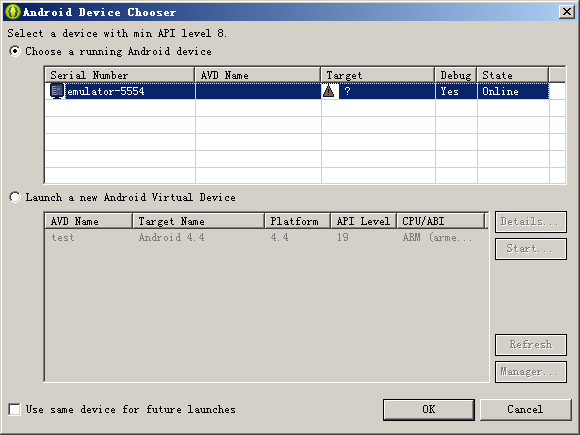Click the lower table's AVD Name header

89,221
